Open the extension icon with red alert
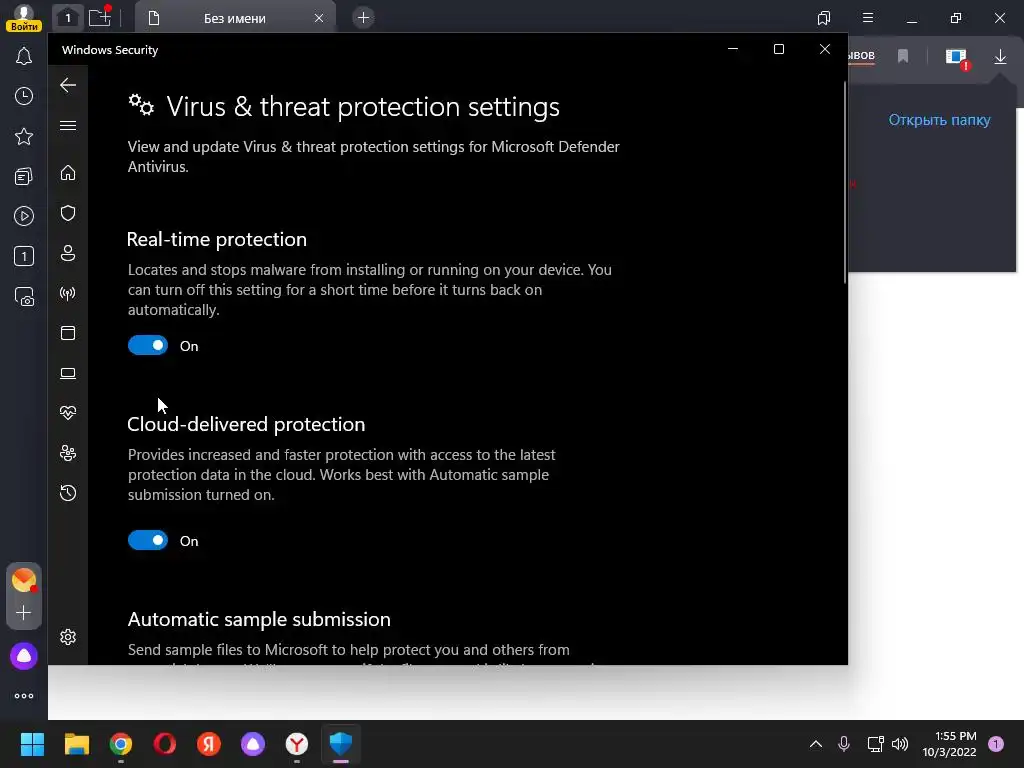This screenshot has width=1024, height=768. (957, 58)
